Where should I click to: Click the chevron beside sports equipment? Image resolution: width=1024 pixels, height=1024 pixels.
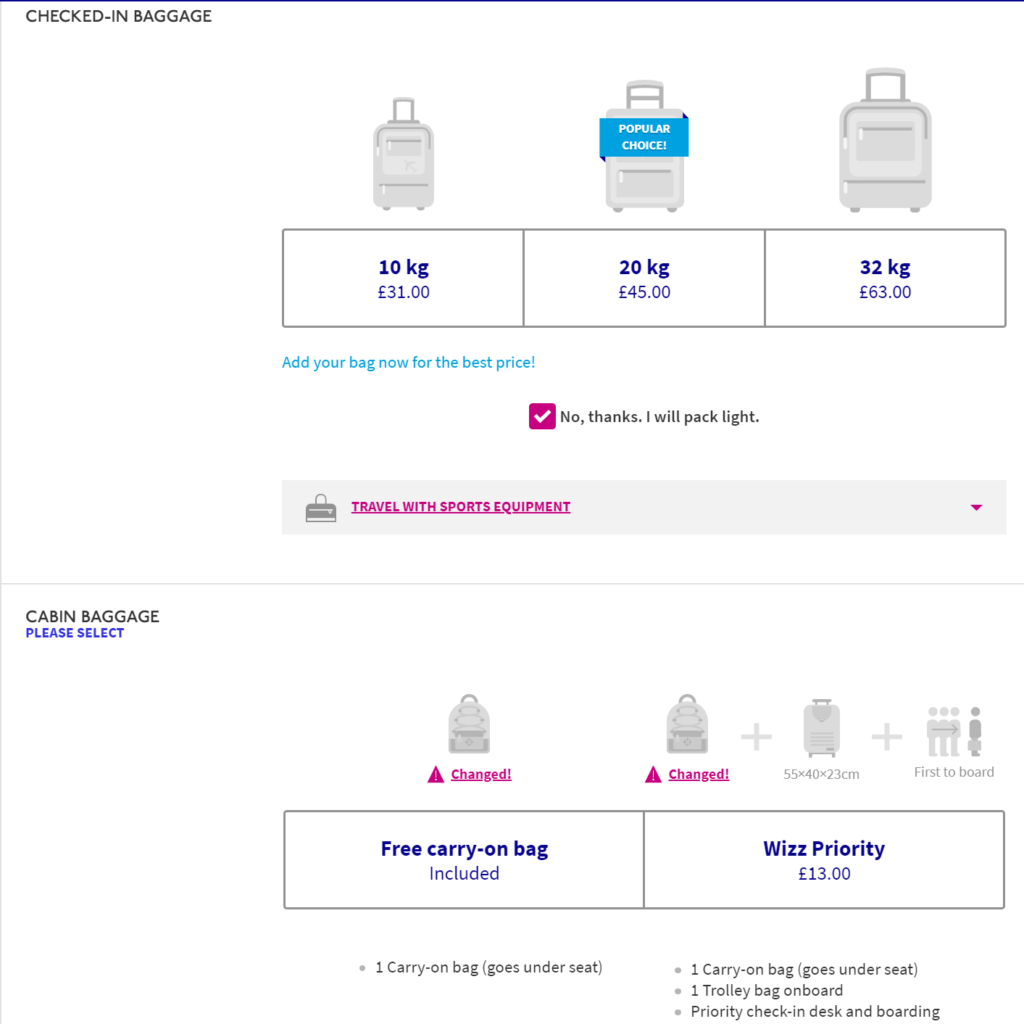tap(975, 507)
